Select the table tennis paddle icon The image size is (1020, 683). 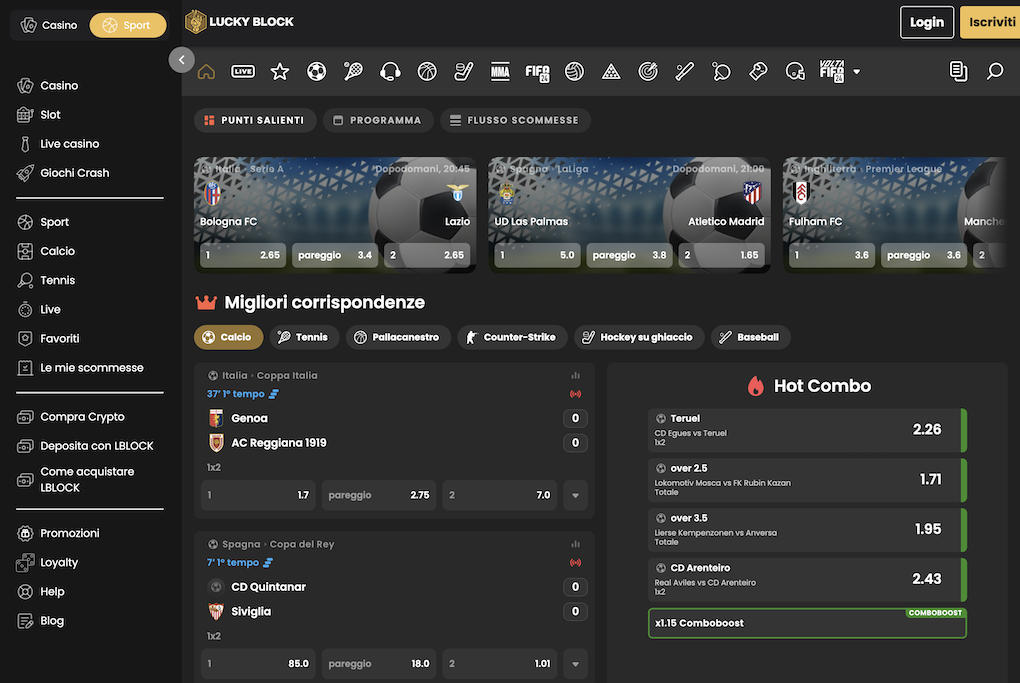click(721, 72)
